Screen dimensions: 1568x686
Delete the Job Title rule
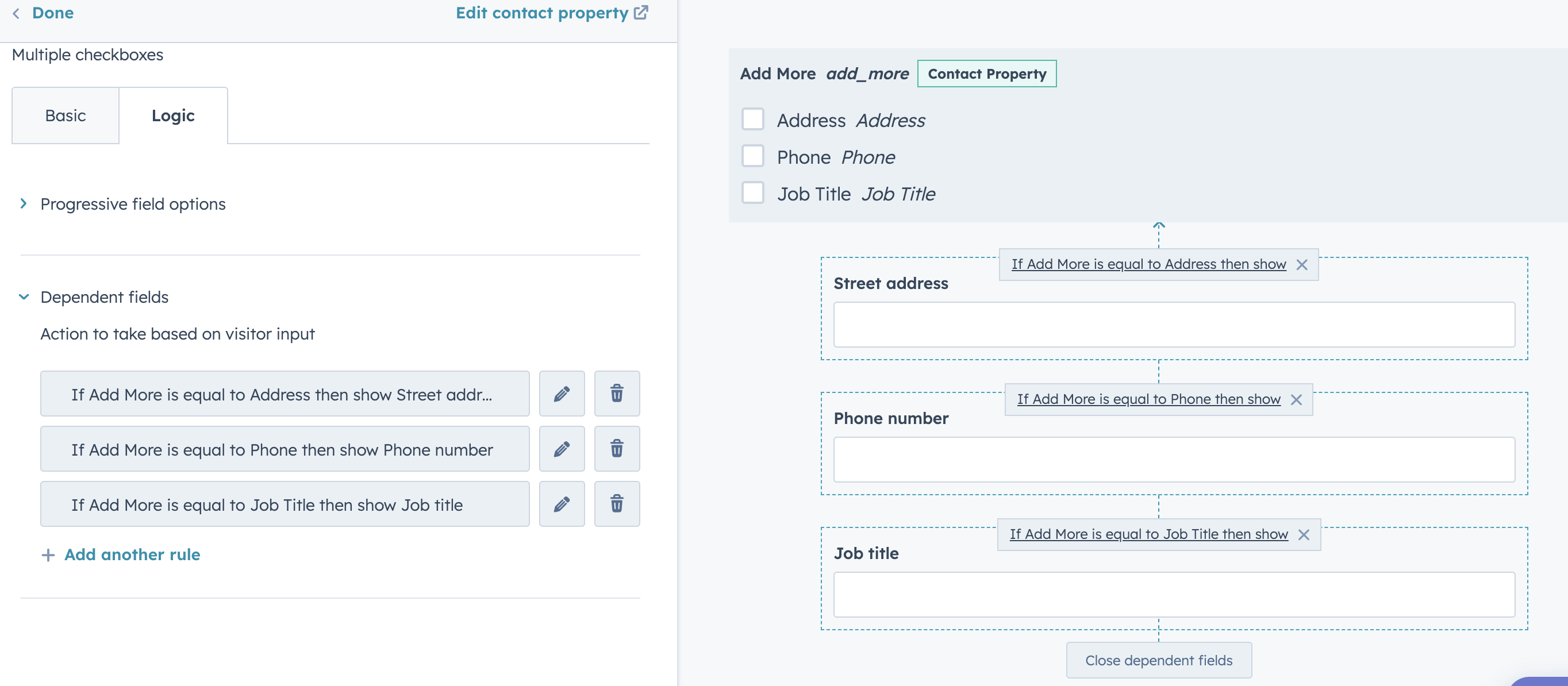(617, 504)
